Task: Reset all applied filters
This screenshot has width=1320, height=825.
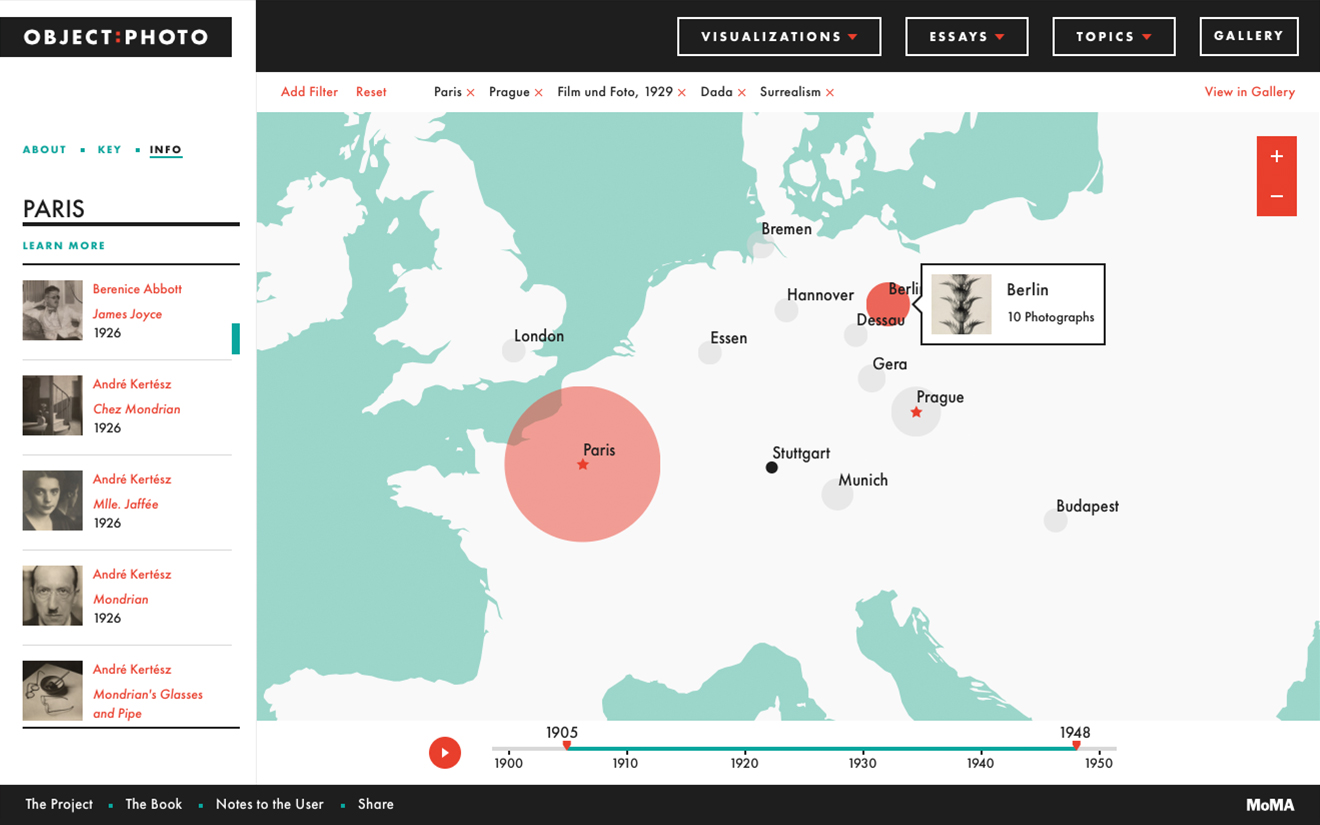Action: coord(371,92)
